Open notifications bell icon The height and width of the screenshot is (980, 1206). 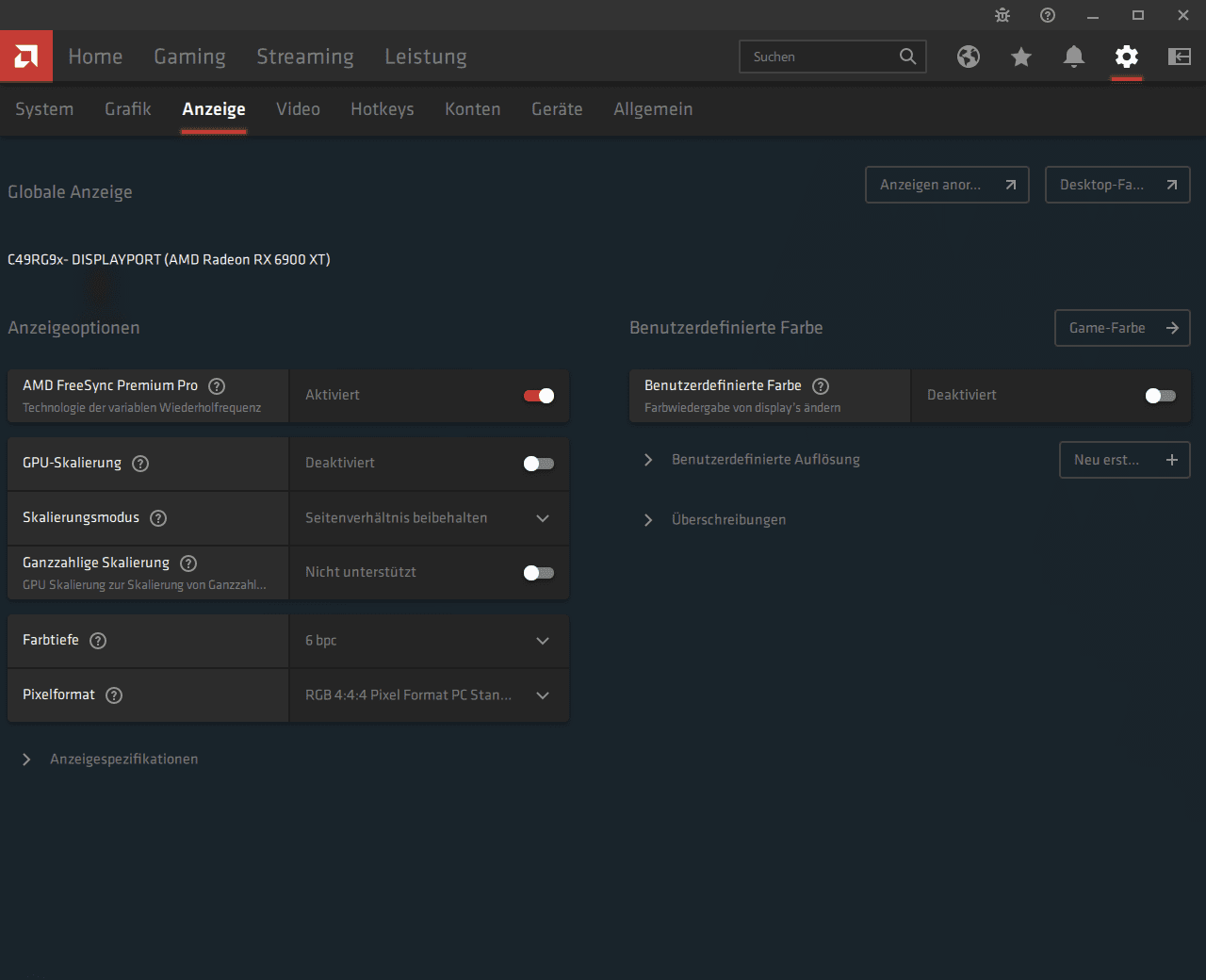pyautogui.click(x=1074, y=57)
